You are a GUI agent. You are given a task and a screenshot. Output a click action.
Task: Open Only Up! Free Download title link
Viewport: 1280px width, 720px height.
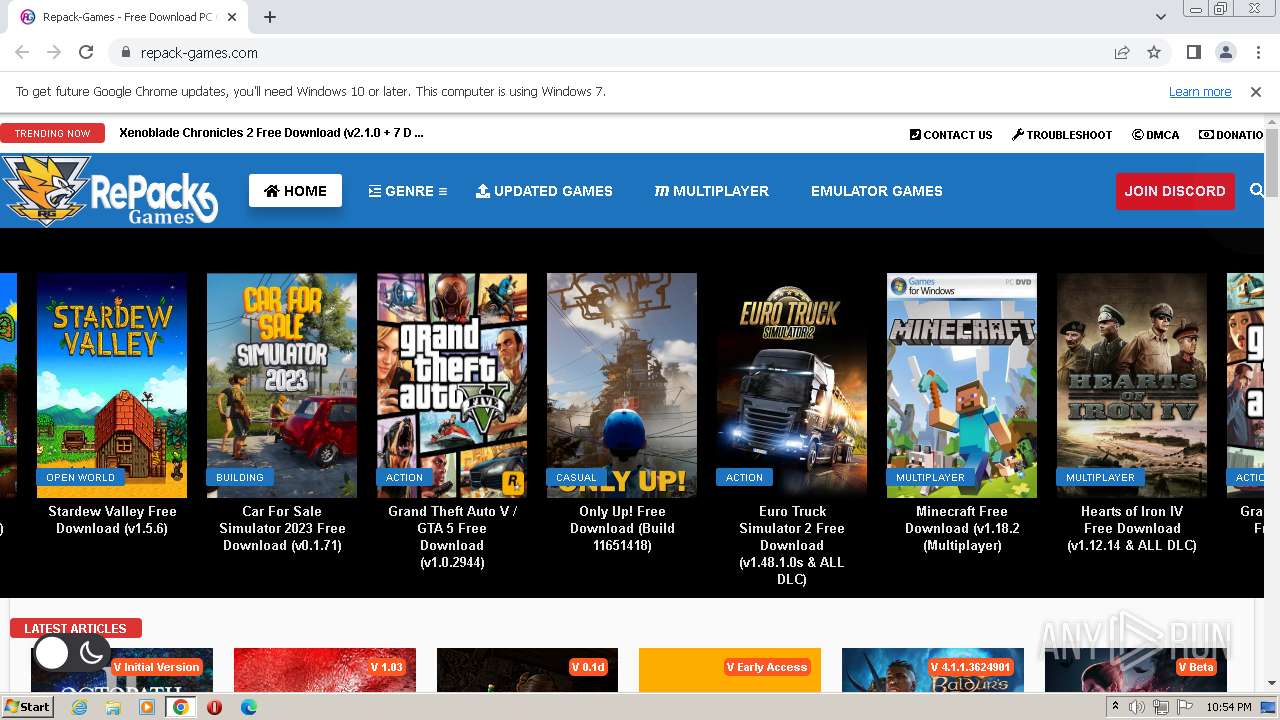click(x=622, y=528)
